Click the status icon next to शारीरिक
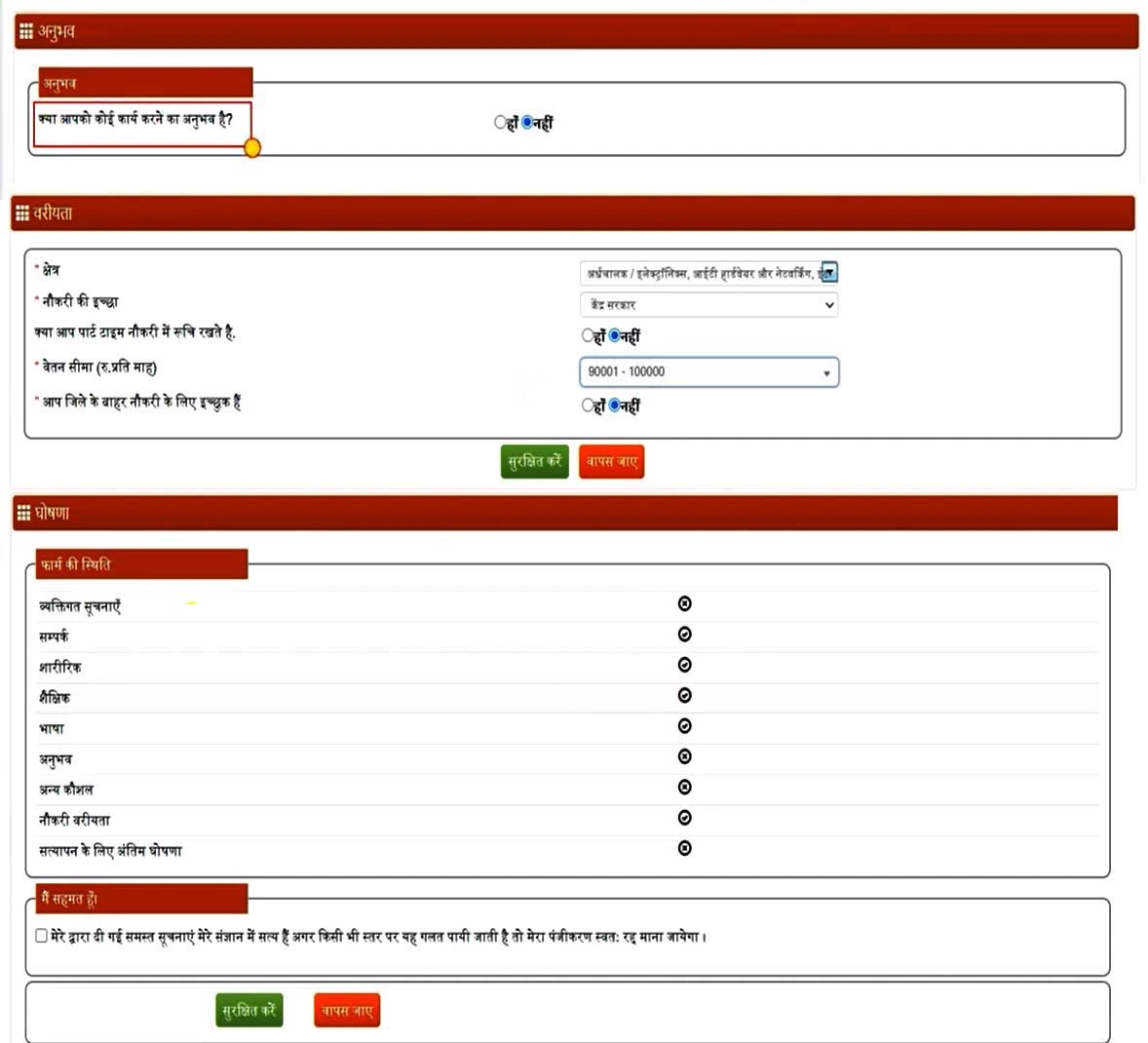The height and width of the screenshot is (1043, 1148). tap(684, 665)
